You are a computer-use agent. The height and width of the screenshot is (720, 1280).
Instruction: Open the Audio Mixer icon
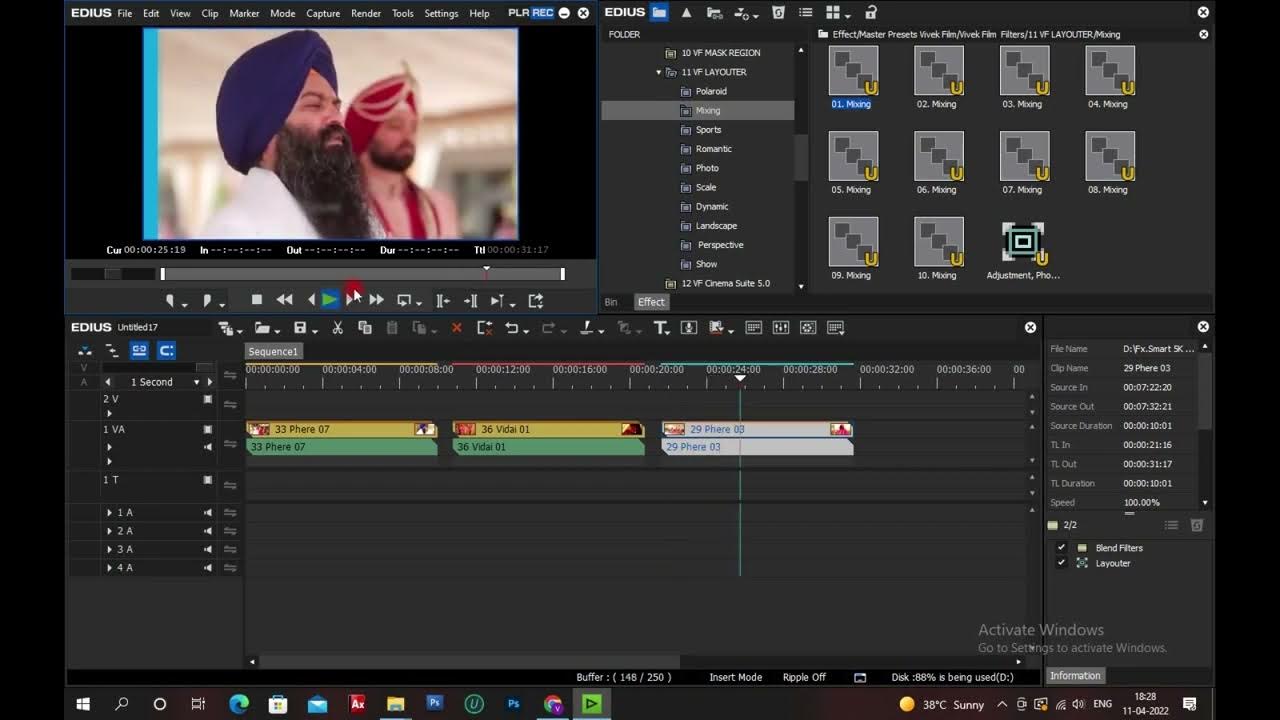point(781,328)
